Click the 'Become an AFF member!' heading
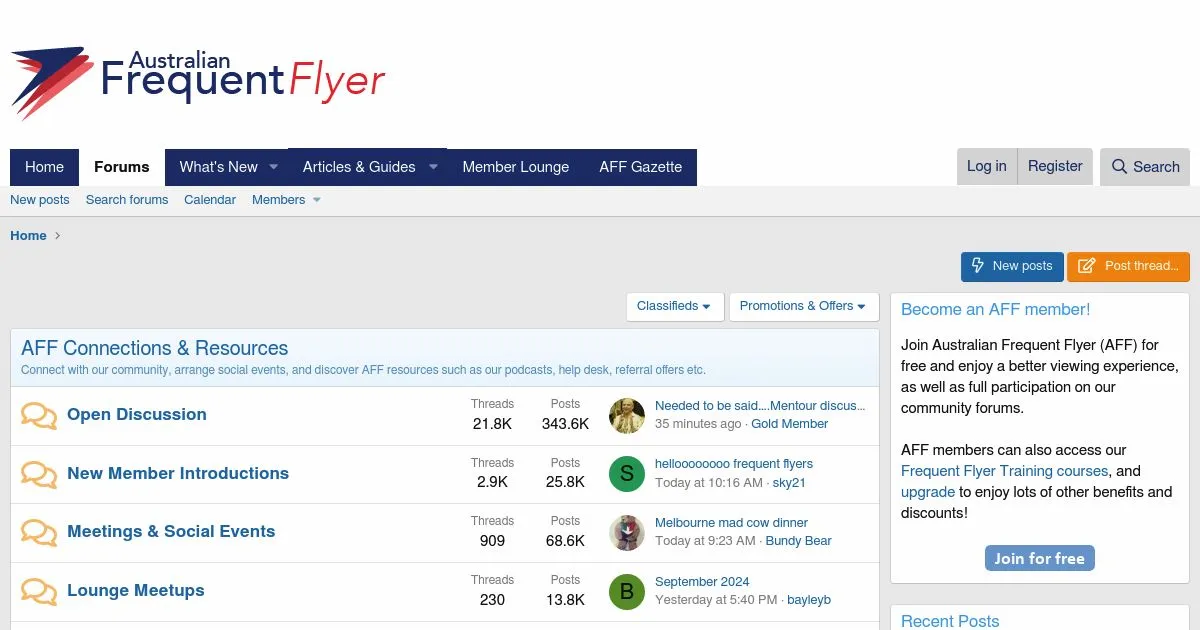 996,310
